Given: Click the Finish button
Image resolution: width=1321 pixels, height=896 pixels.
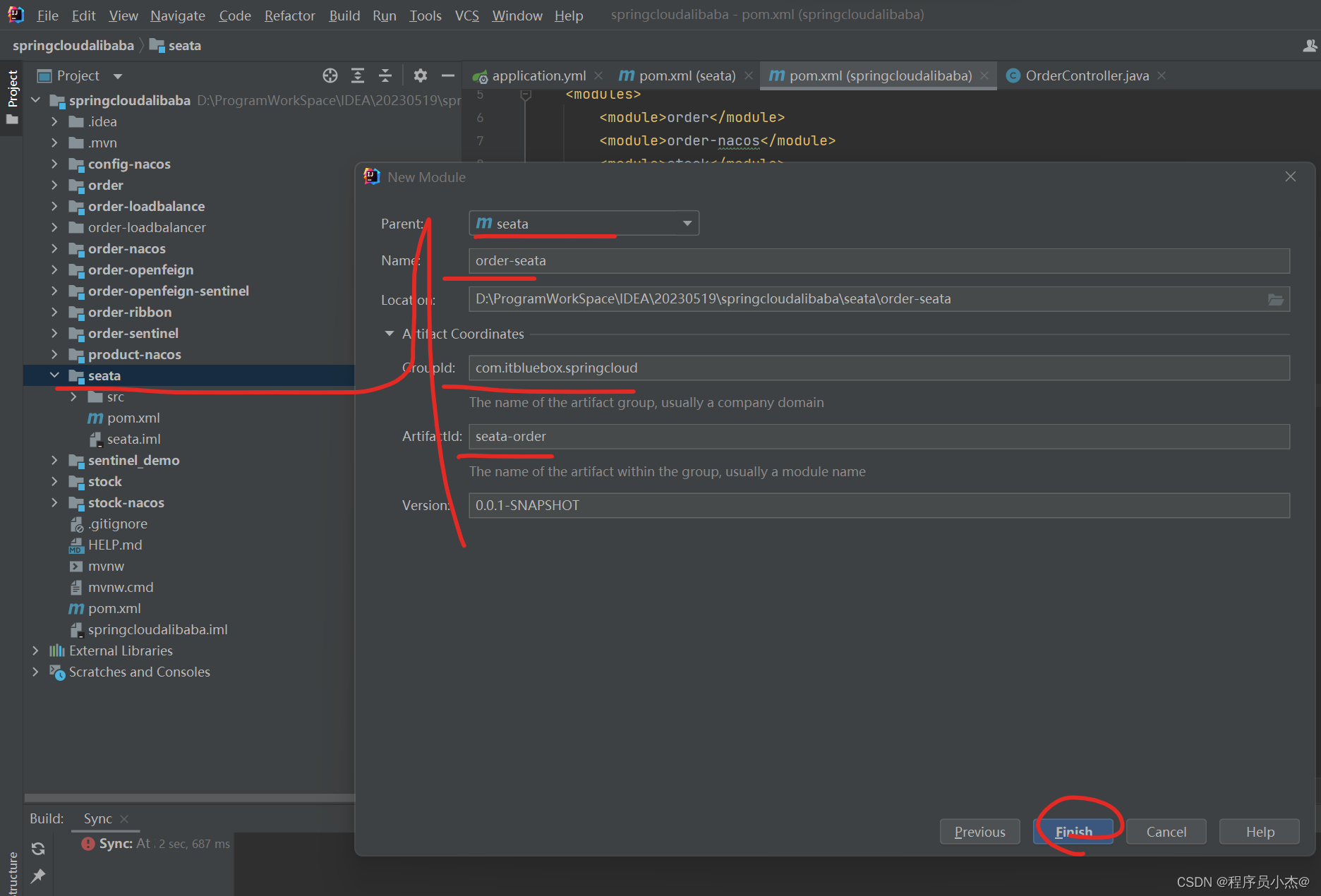Looking at the screenshot, I should (1073, 832).
